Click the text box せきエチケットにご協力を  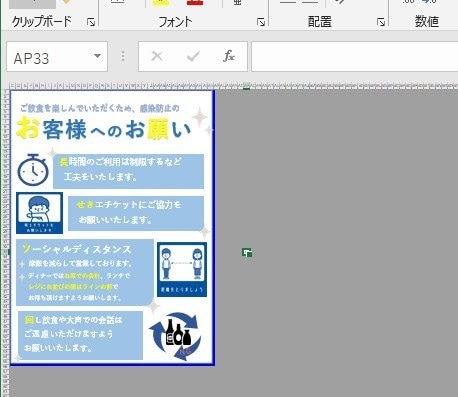tap(136, 213)
